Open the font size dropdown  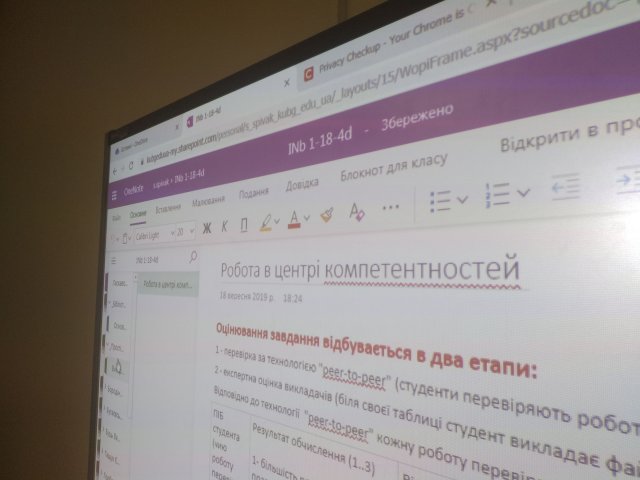(x=184, y=231)
